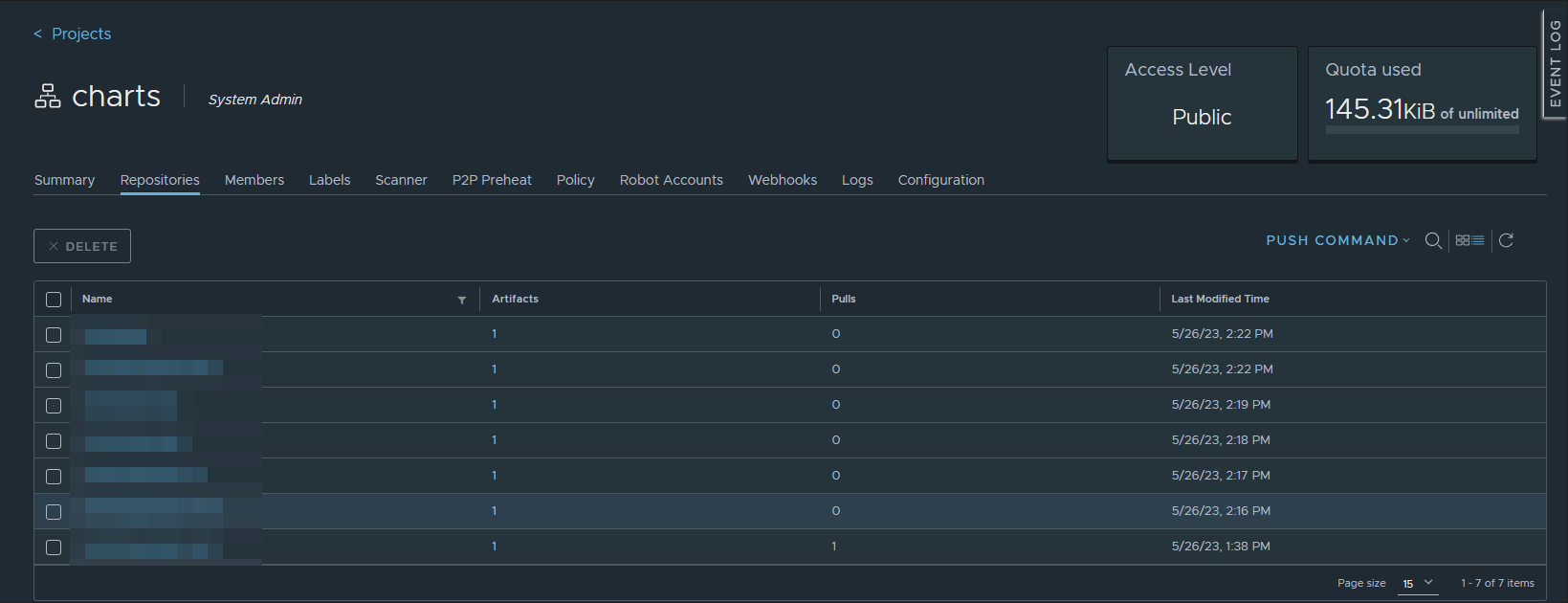Check the repository modified 2:18 PM
Screen dimensions: 1568x603
[x=54, y=441]
